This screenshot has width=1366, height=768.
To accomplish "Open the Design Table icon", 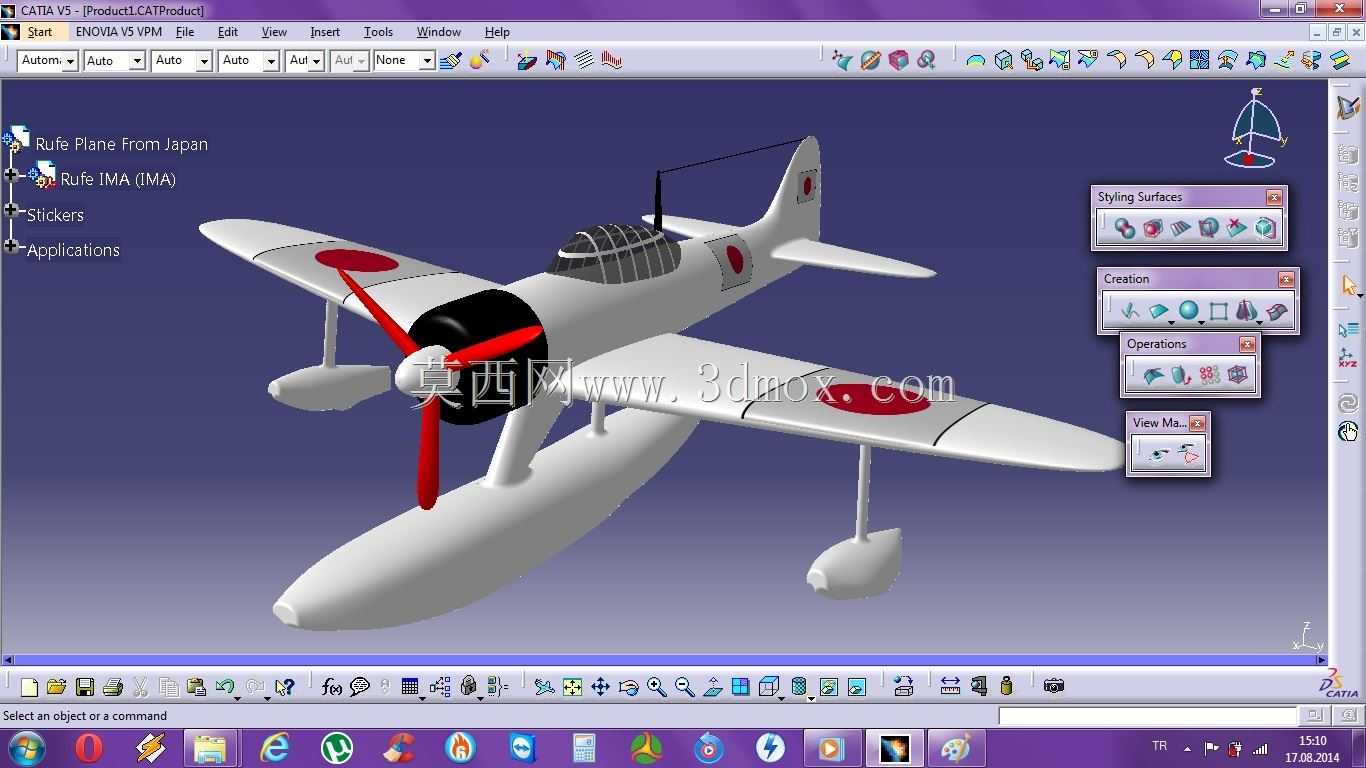I will (x=409, y=687).
